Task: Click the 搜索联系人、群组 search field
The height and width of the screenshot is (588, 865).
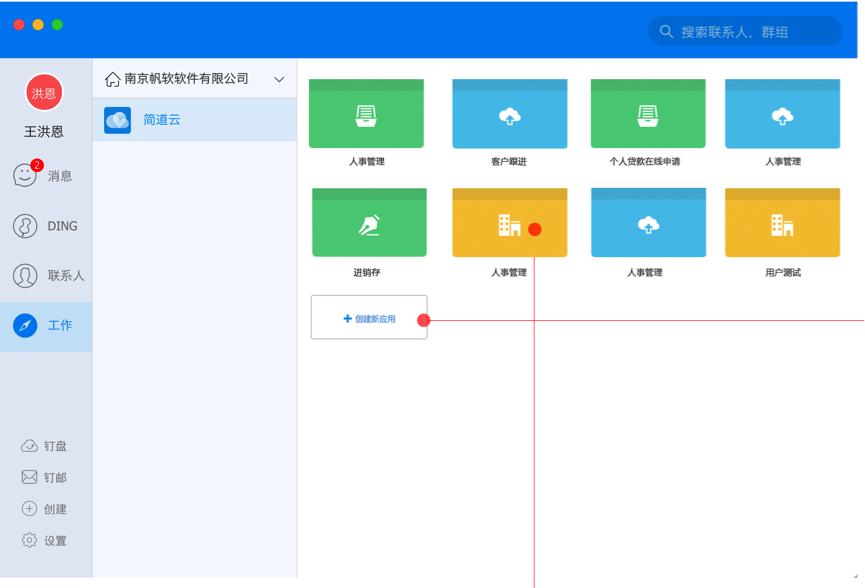Action: pos(745,31)
